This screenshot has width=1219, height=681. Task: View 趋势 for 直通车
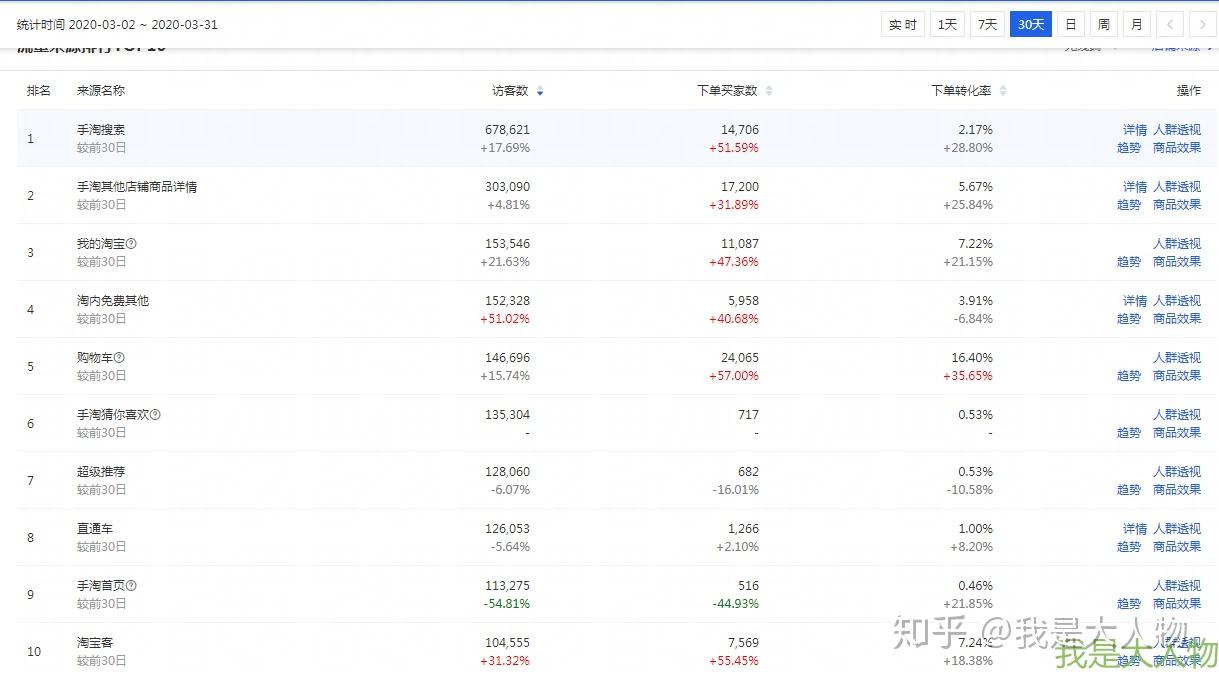click(1129, 547)
